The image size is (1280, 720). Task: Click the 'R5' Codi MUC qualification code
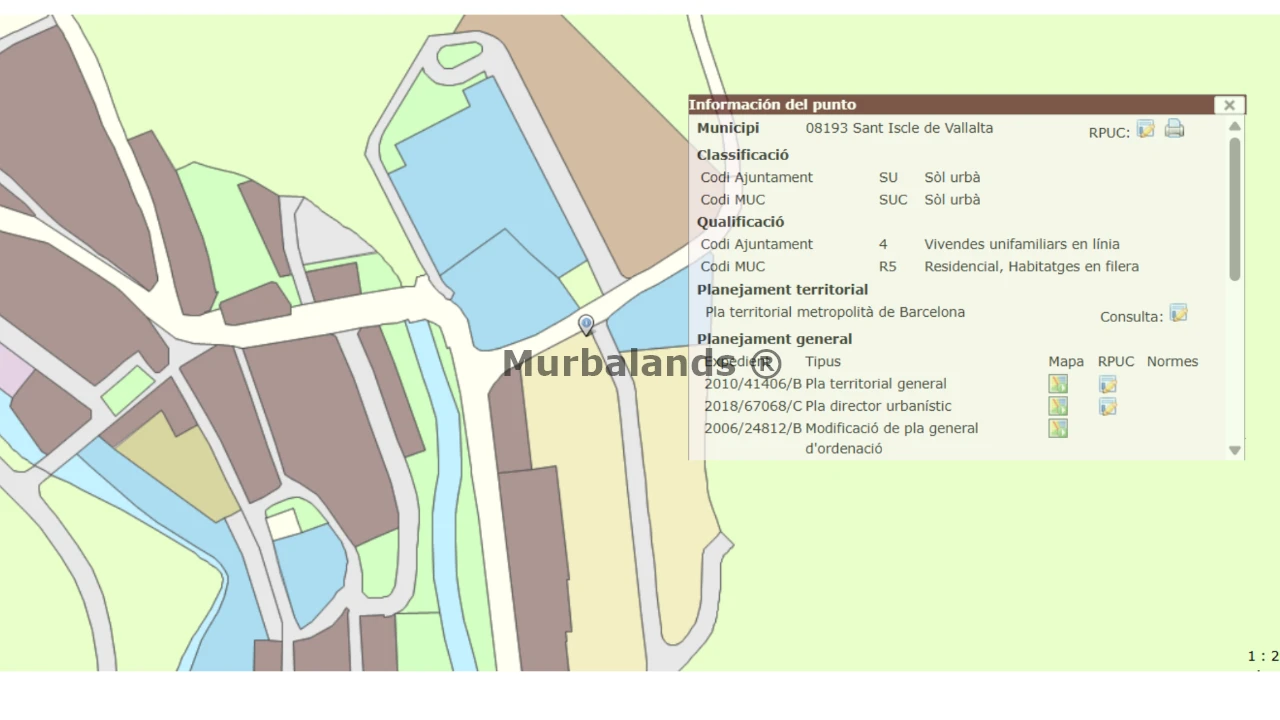tap(888, 266)
